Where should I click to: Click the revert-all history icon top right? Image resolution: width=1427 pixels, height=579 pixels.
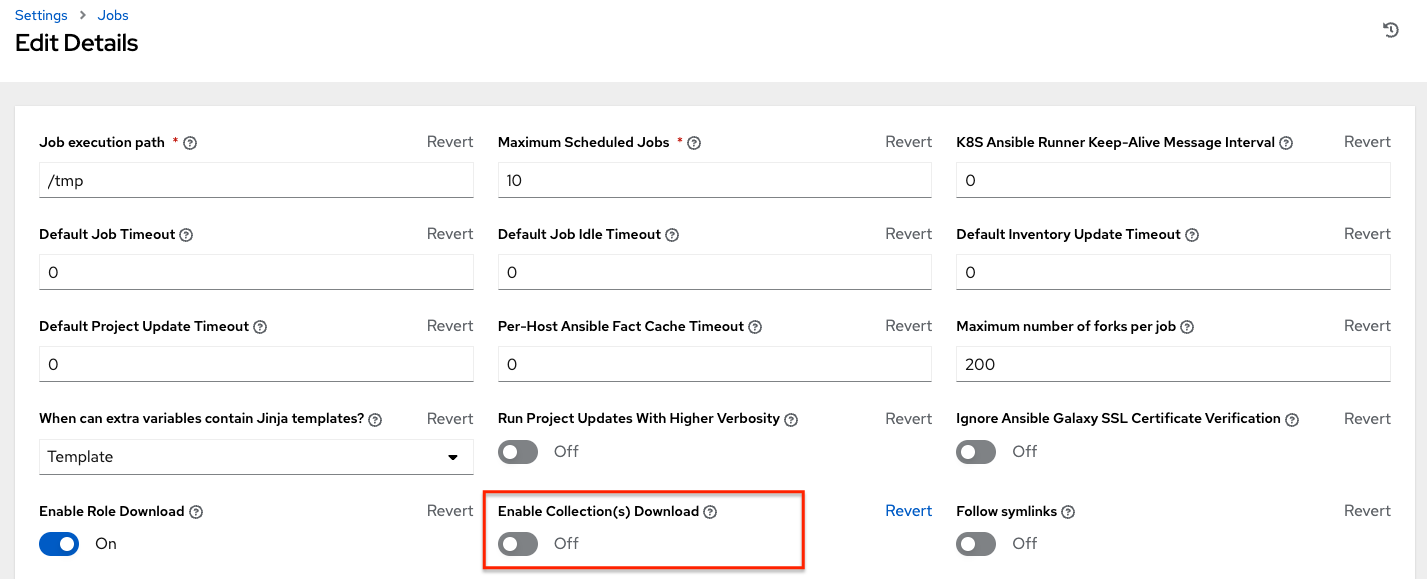click(x=1390, y=30)
